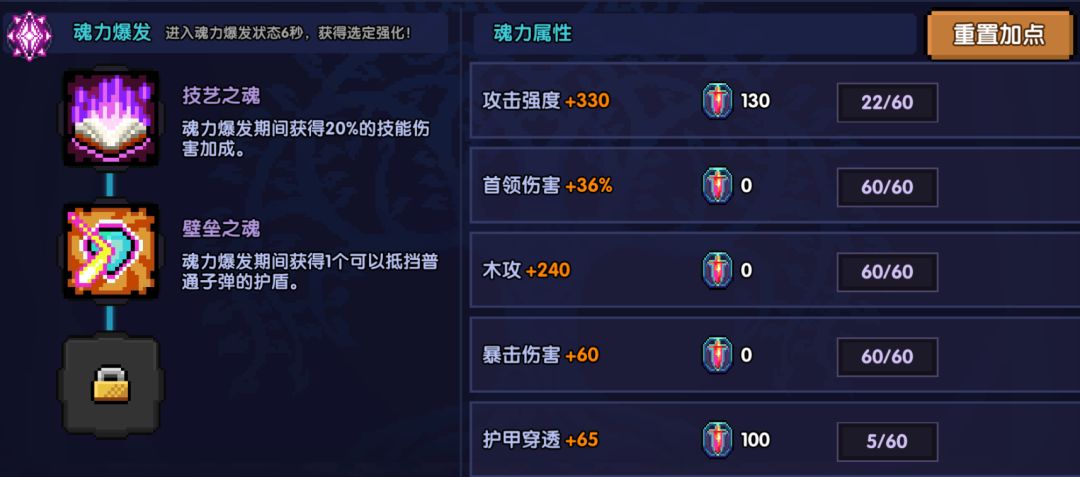
Task: Select the 魂力爆发 header title
Action: tap(112, 33)
